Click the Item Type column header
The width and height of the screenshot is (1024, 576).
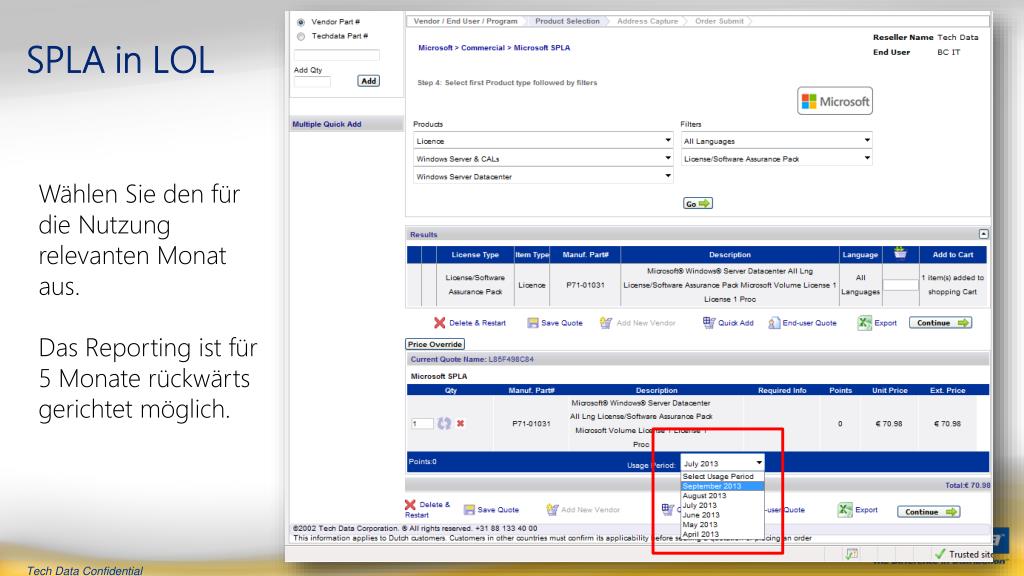coord(532,255)
